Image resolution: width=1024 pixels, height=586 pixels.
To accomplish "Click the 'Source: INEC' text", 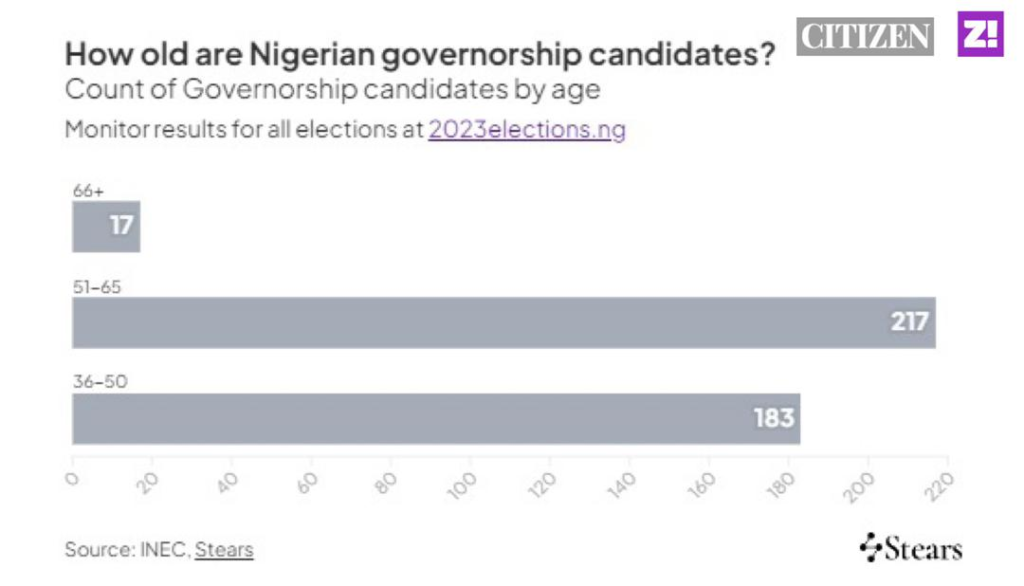I will coord(126,549).
